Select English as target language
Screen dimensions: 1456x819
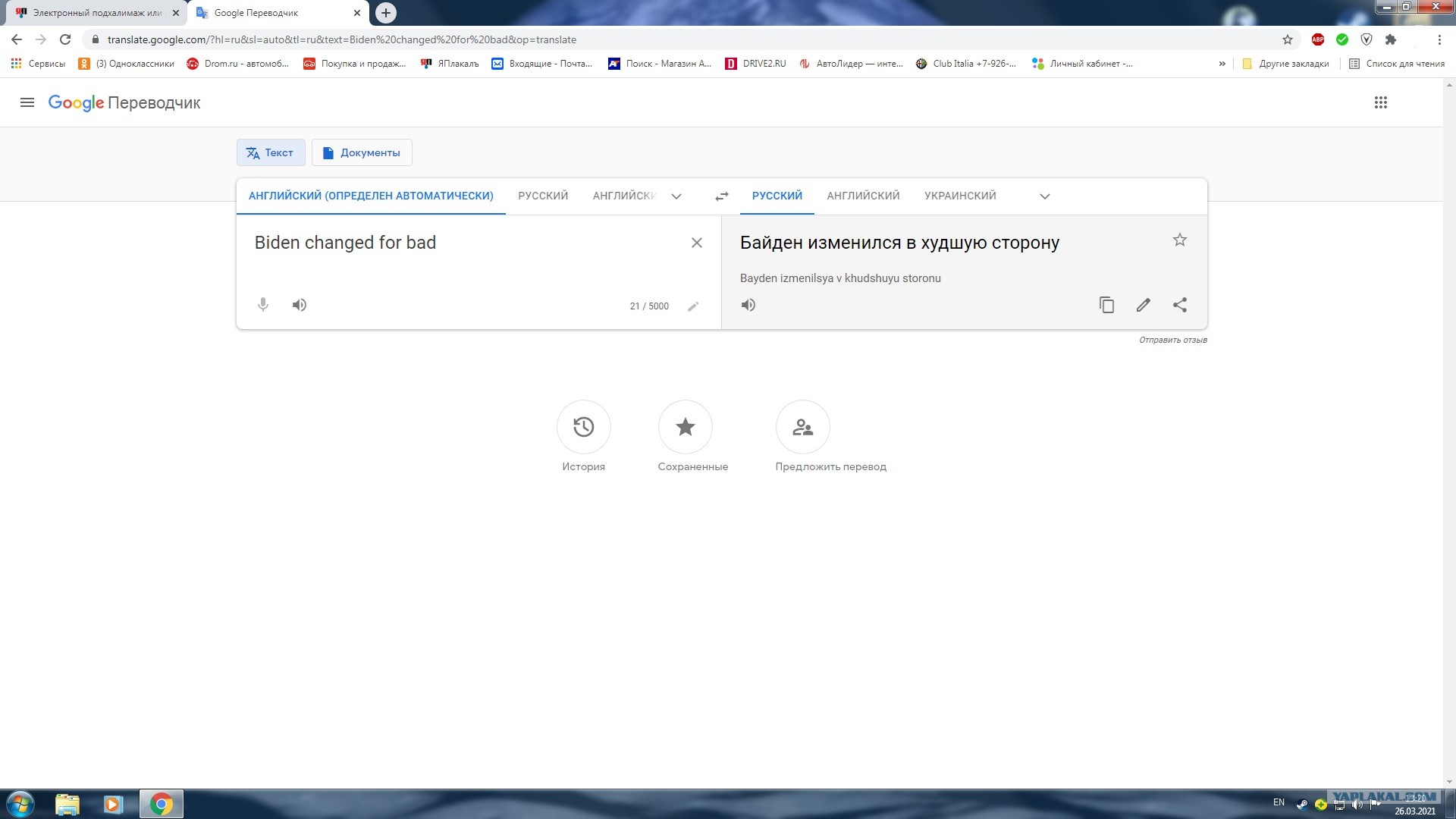863,196
